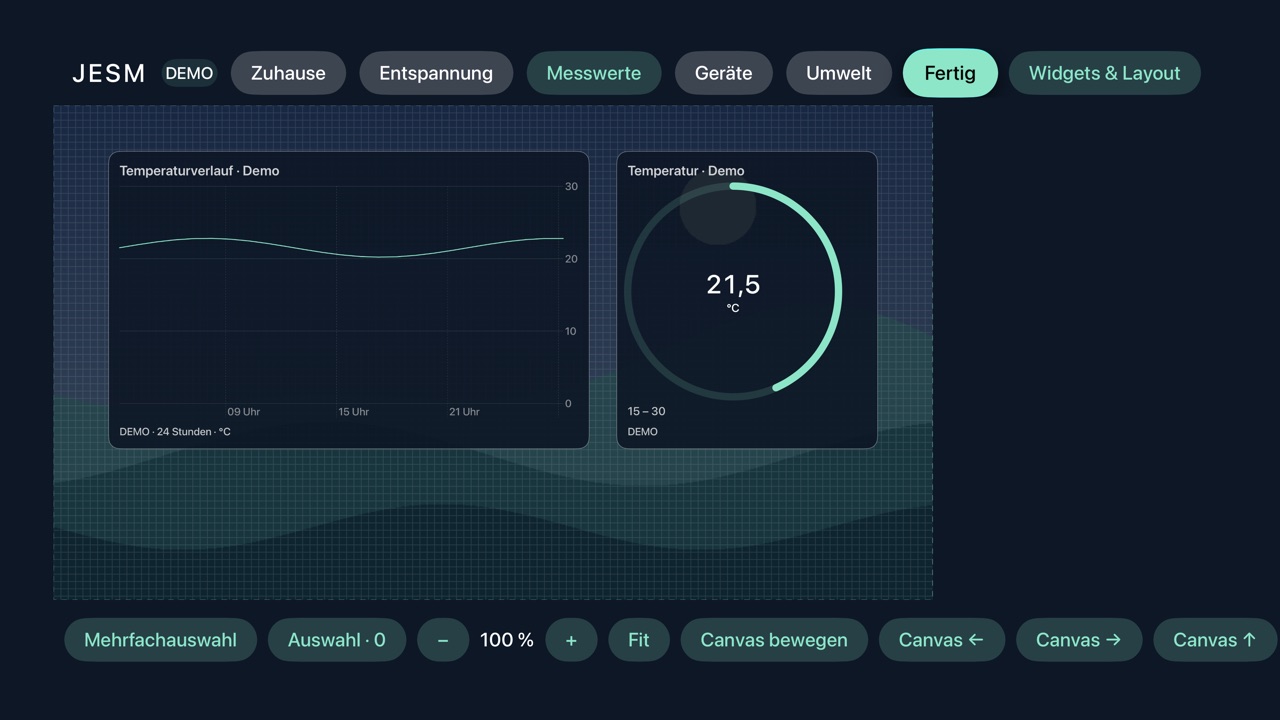Image resolution: width=1280 pixels, height=720 pixels.
Task: Move canvas up with Canvas ↑ button
Action: [x=1215, y=640]
